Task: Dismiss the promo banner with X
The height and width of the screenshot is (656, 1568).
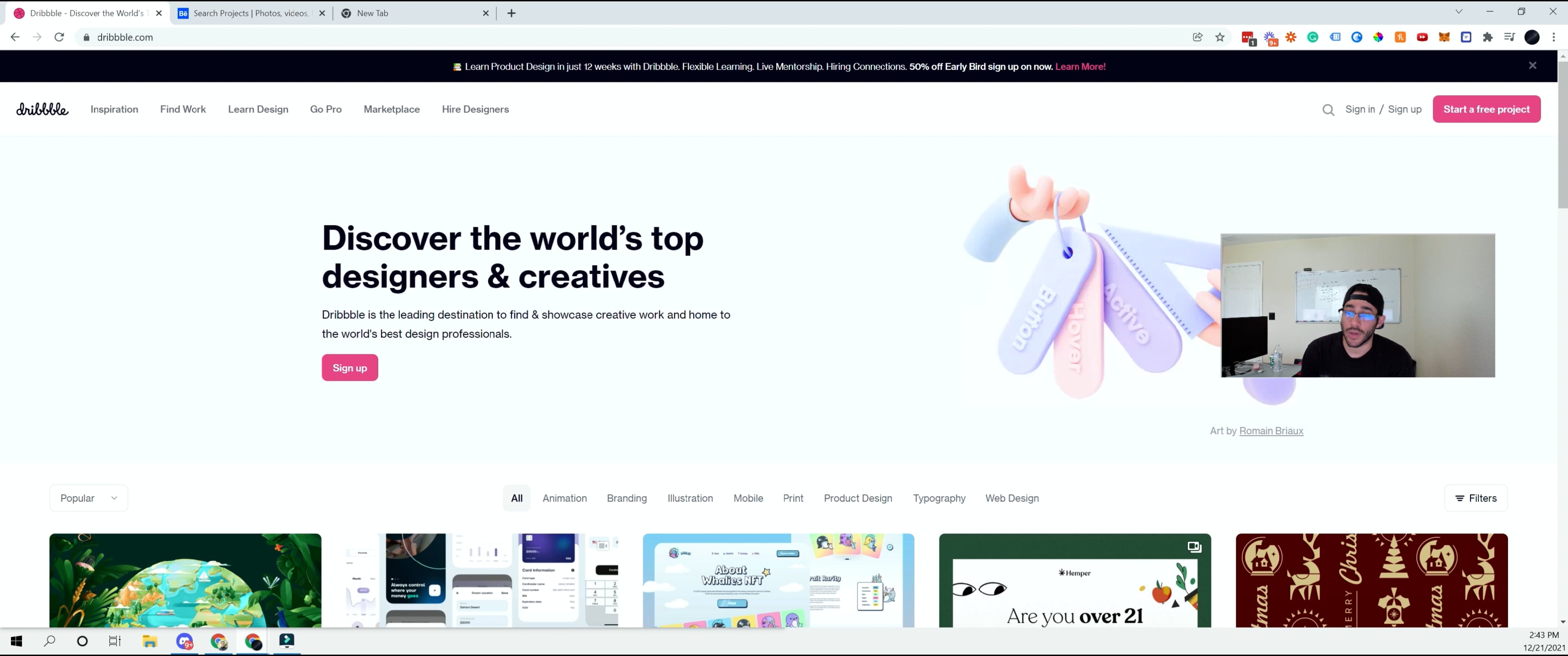Action: click(x=1532, y=65)
